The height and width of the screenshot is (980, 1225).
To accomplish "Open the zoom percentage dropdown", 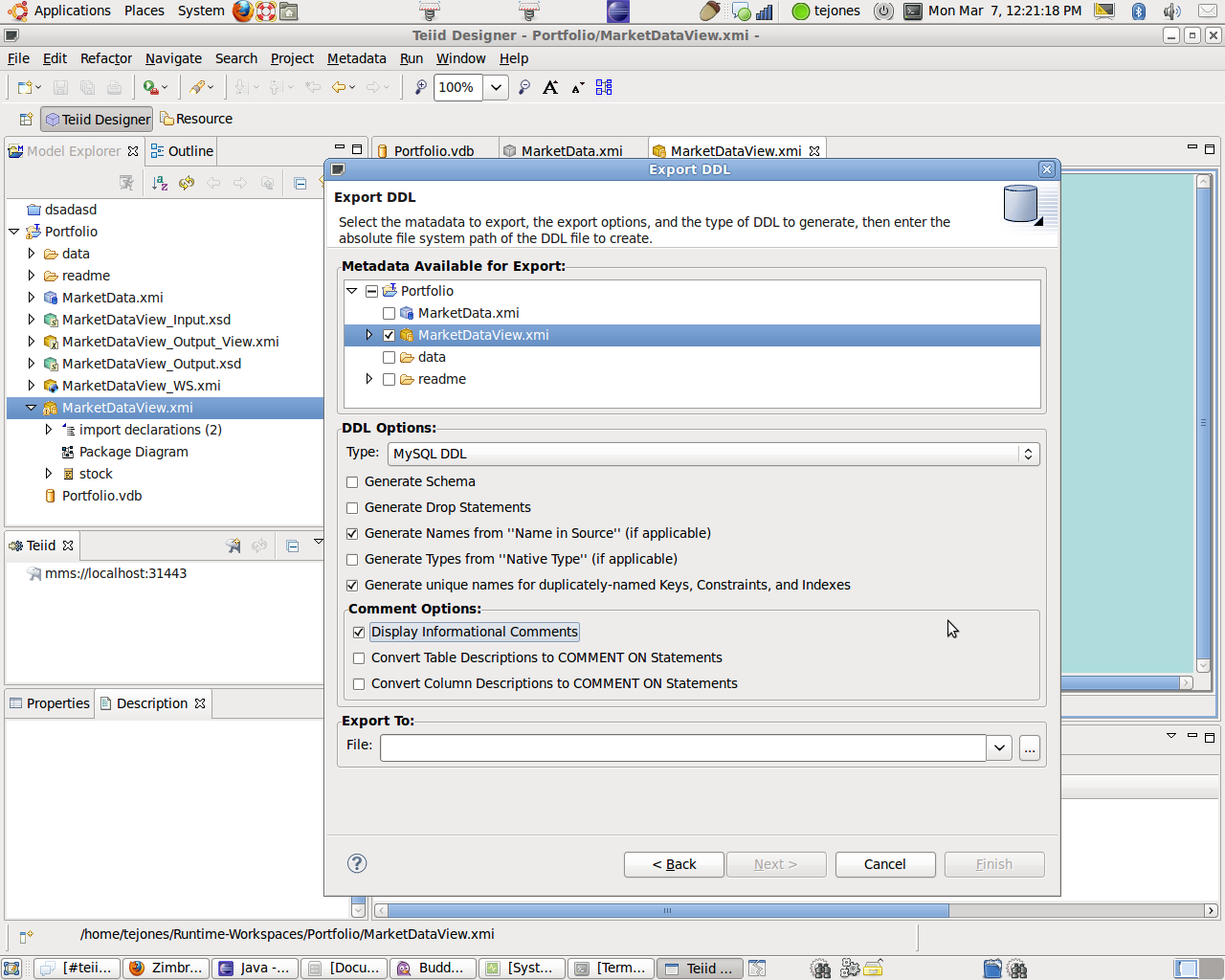I will (496, 87).
